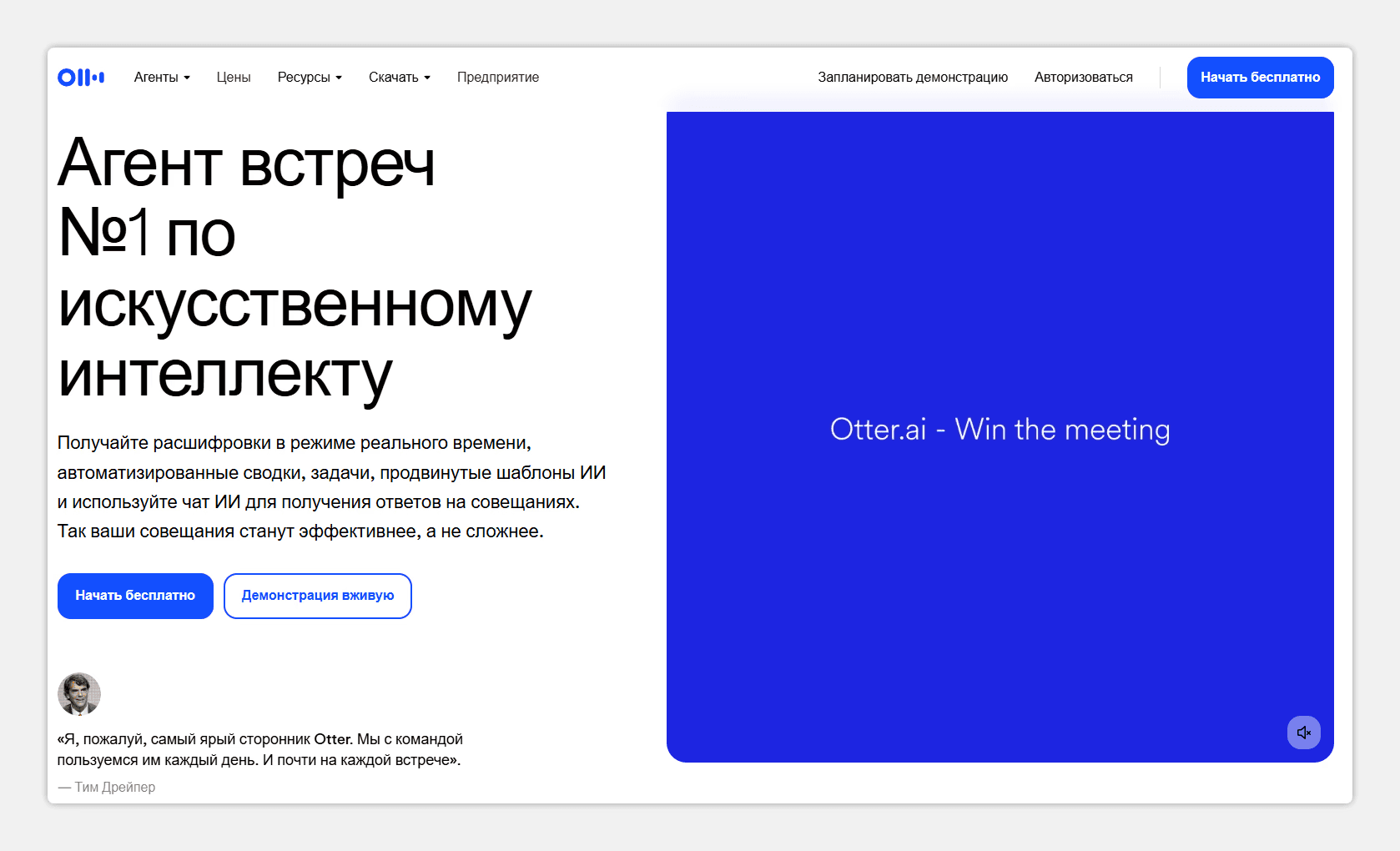Image resolution: width=1400 pixels, height=851 pixels.
Task: Expand the Агенты dropdown menu
Action: (162, 78)
